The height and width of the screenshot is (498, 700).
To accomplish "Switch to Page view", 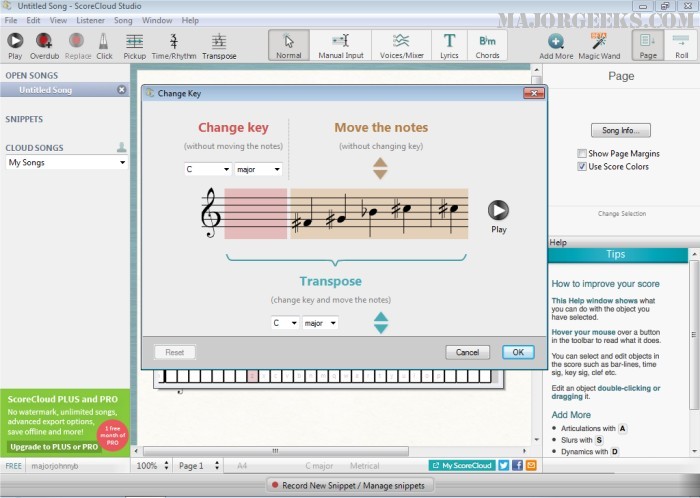I will coord(648,45).
